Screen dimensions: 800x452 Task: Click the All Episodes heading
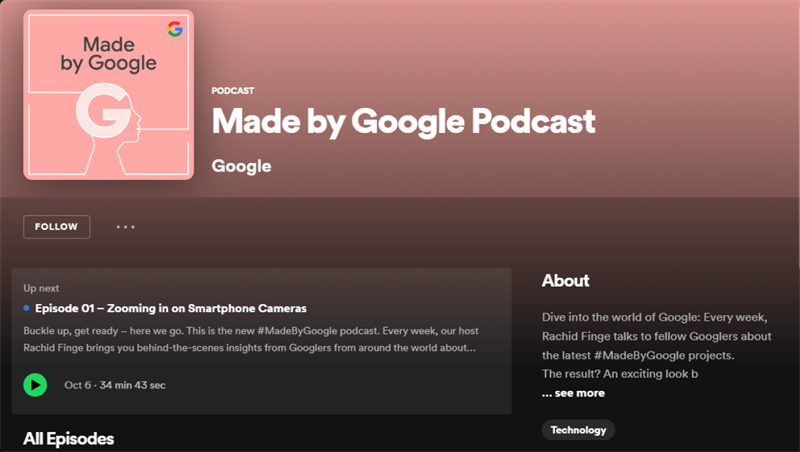(x=68, y=439)
